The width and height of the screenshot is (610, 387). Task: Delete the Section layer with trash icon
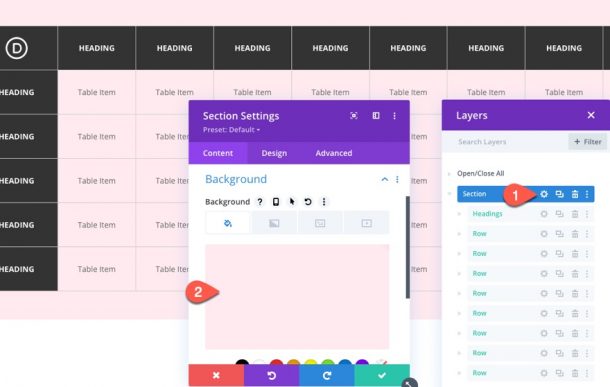pyautogui.click(x=575, y=194)
